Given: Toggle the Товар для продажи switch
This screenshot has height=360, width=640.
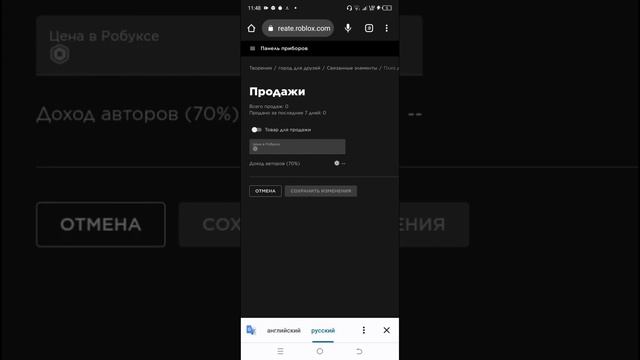Looking at the screenshot, I should pyautogui.click(x=256, y=130).
